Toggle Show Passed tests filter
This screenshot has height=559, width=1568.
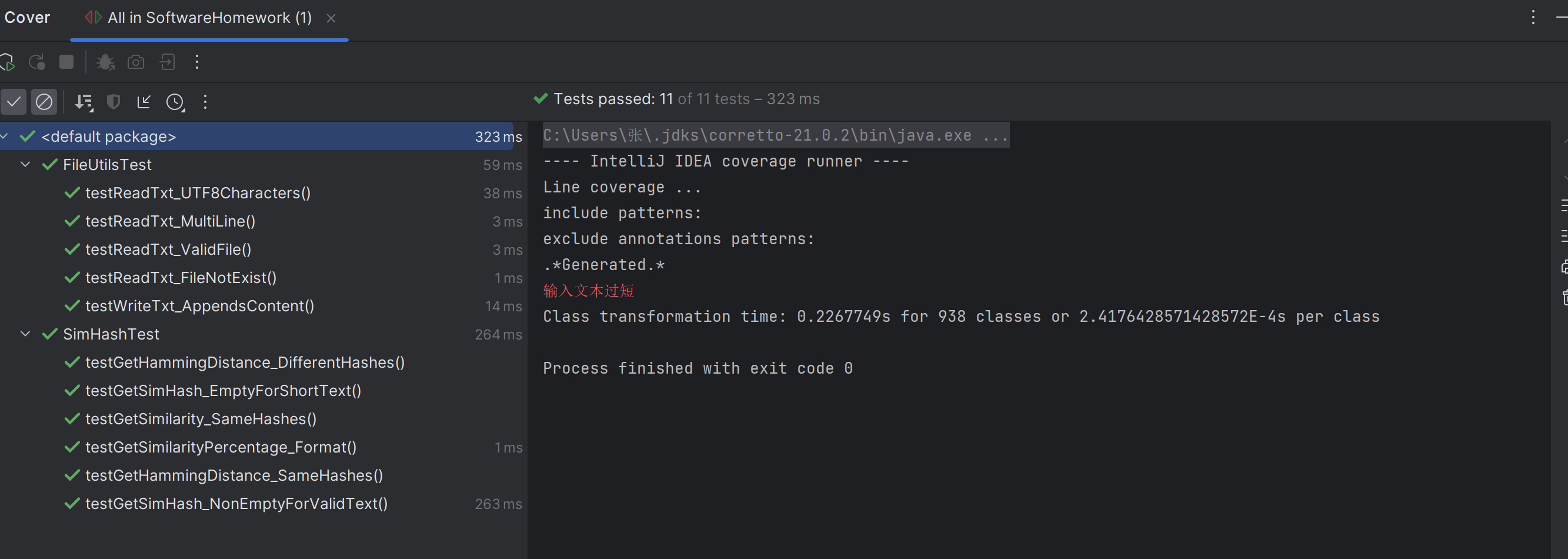coord(14,102)
